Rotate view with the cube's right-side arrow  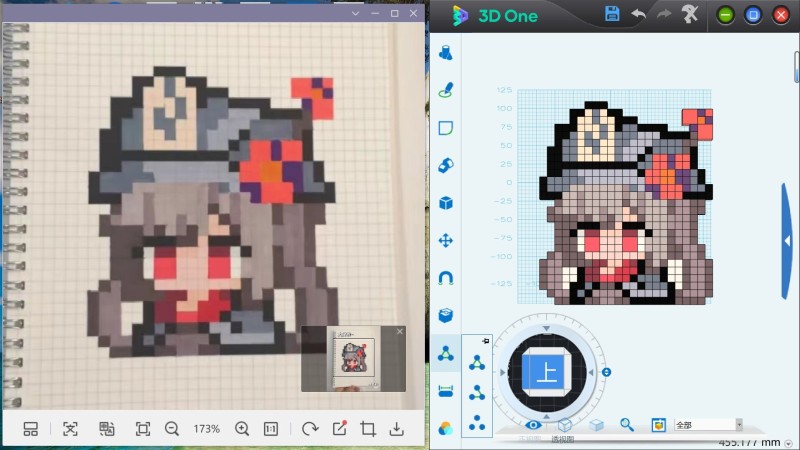[x=591, y=372]
